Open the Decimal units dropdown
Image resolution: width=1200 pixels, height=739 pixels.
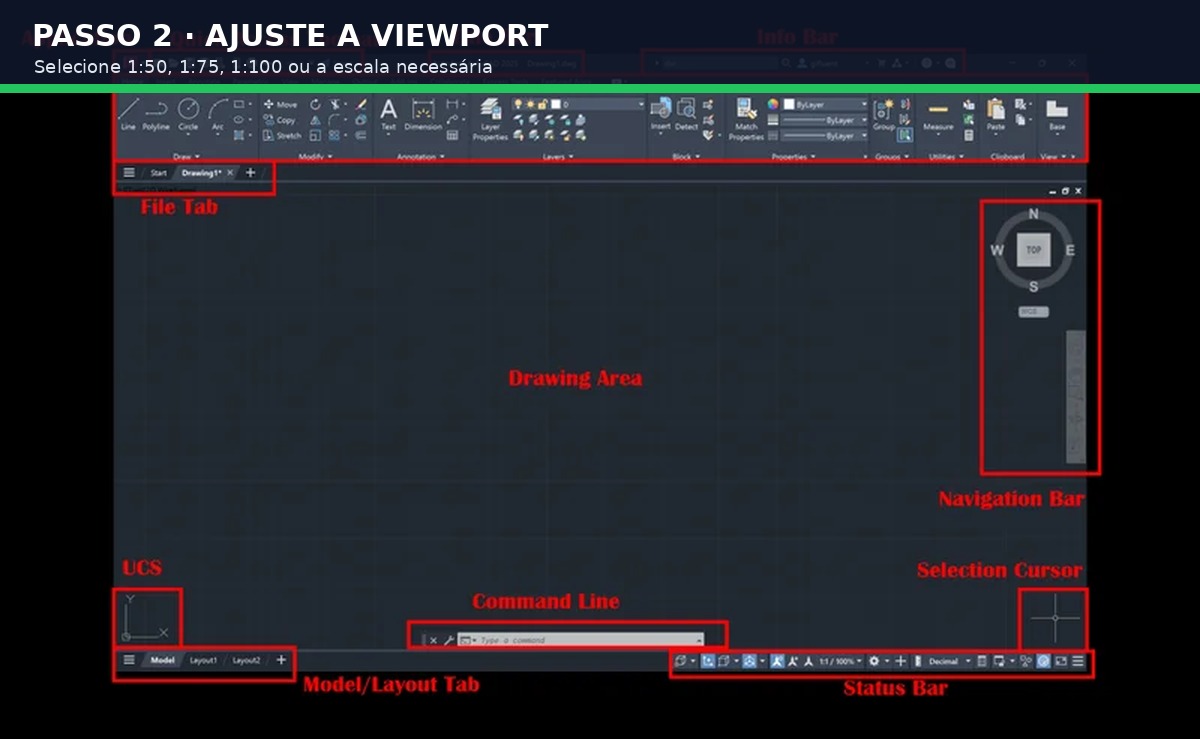tap(948, 661)
